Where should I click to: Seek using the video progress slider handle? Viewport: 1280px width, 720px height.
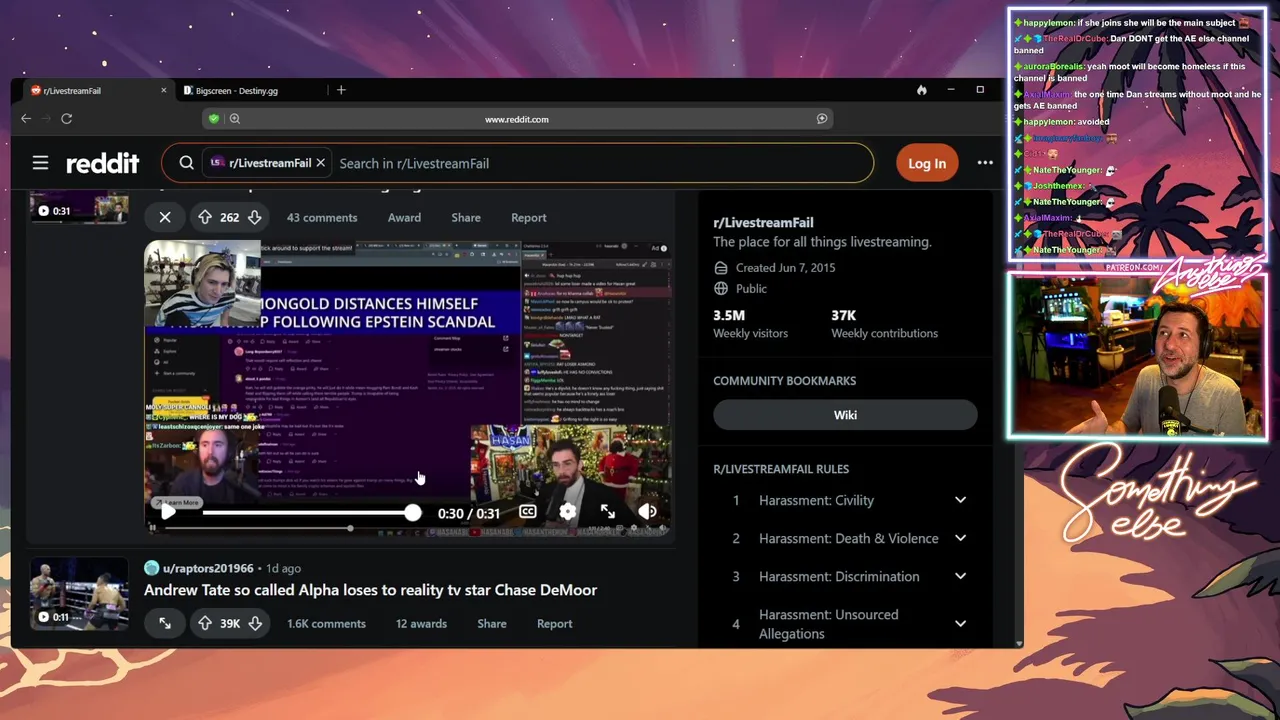coord(413,513)
